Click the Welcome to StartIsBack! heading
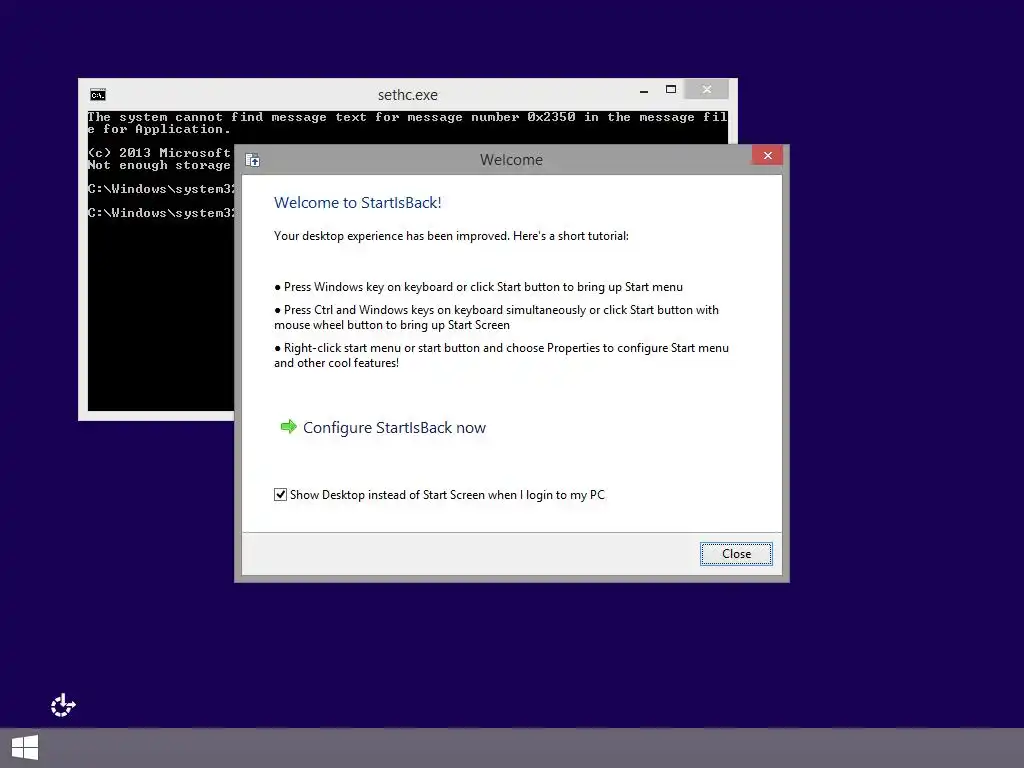The height and width of the screenshot is (768, 1024). point(358,202)
